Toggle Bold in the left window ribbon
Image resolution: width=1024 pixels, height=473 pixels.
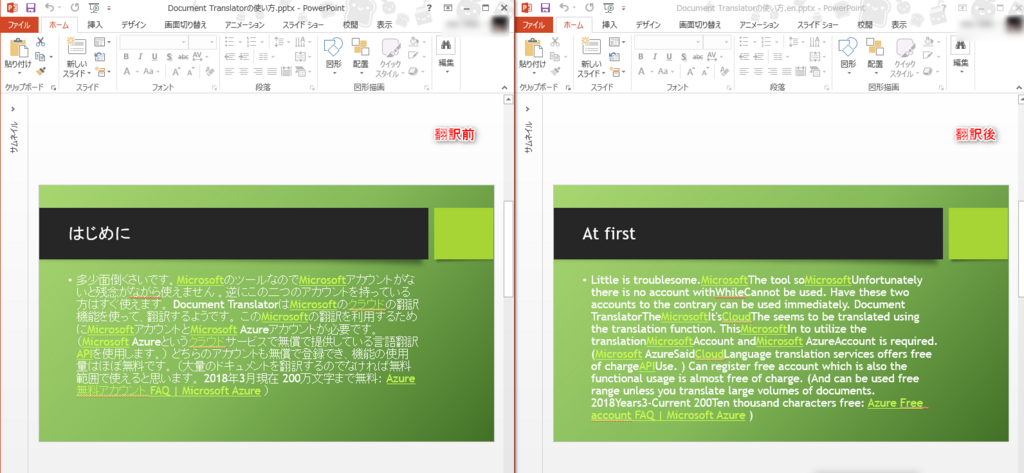point(127,56)
